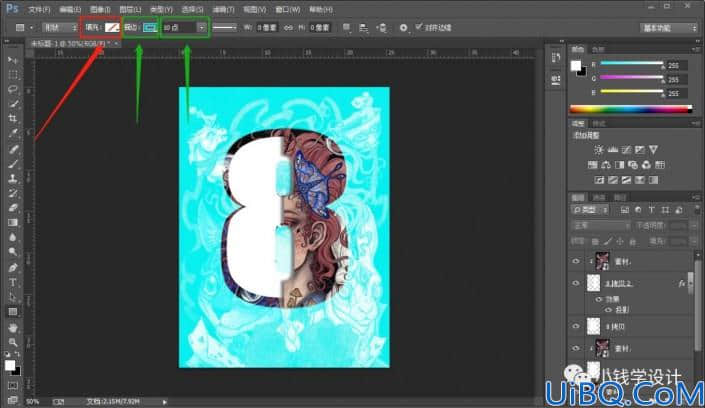Open collapsed History panel icon
This screenshot has width=705, height=408.
coord(556,58)
